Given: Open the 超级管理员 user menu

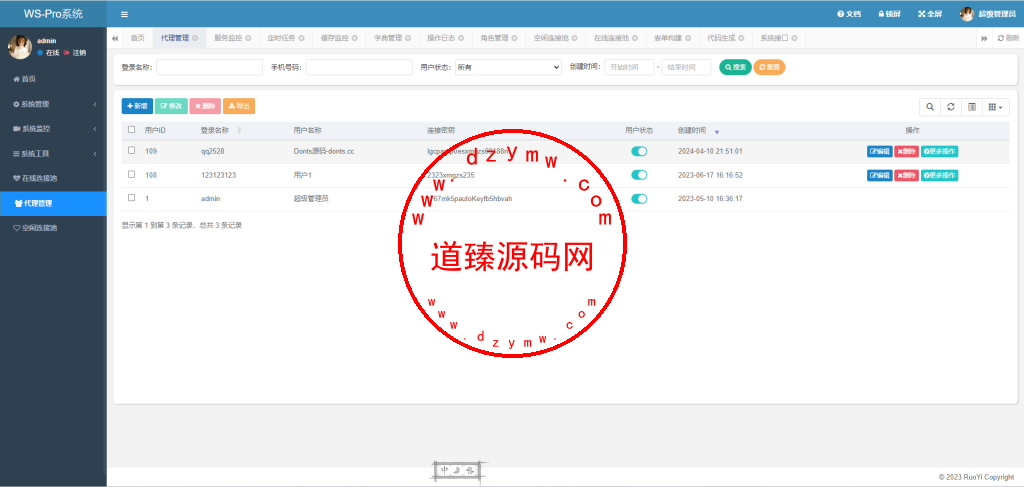Looking at the screenshot, I should [987, 14].
